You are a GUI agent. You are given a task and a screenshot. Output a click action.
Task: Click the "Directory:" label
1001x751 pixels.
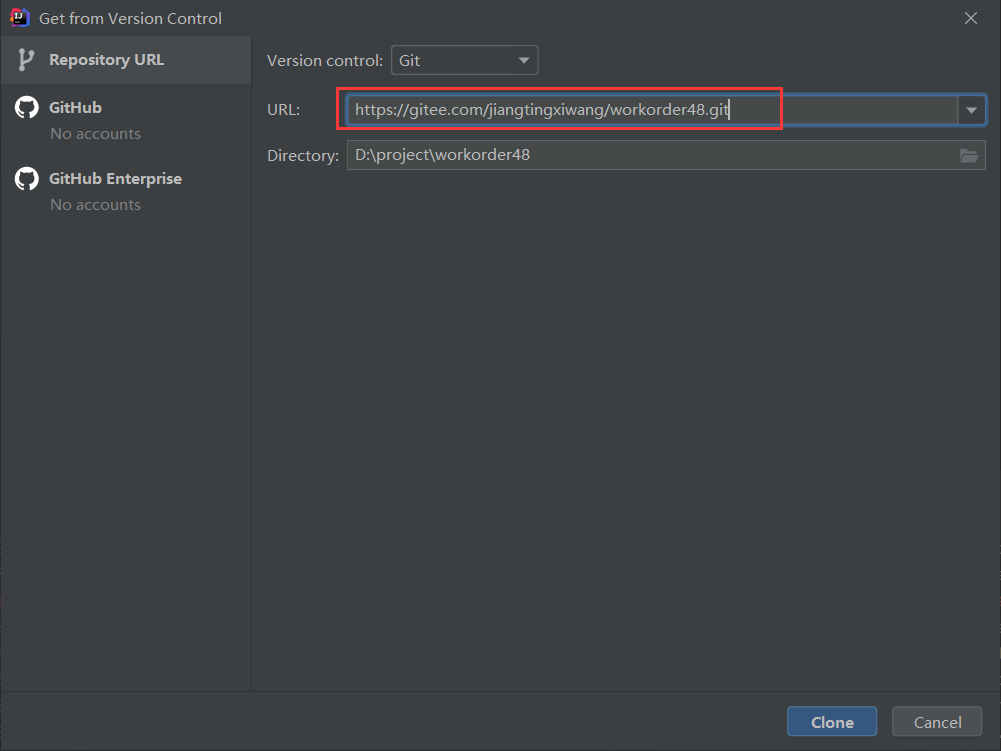[x=303, y=156]
